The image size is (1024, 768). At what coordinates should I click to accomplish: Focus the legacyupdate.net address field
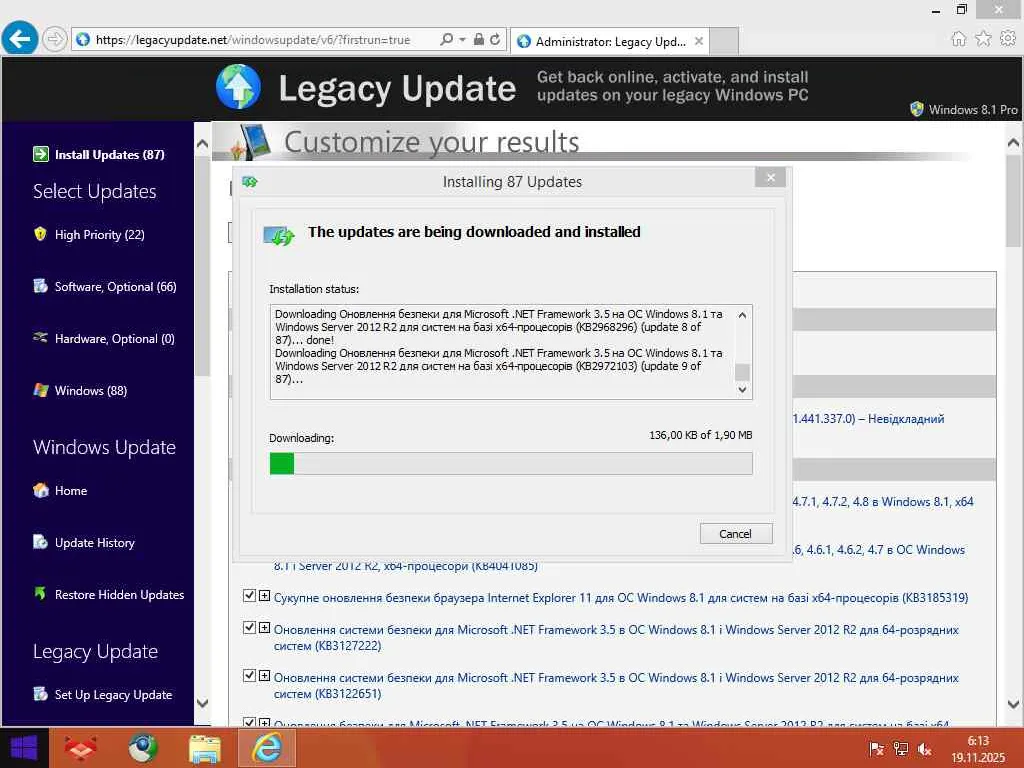[x=253, y=40]
